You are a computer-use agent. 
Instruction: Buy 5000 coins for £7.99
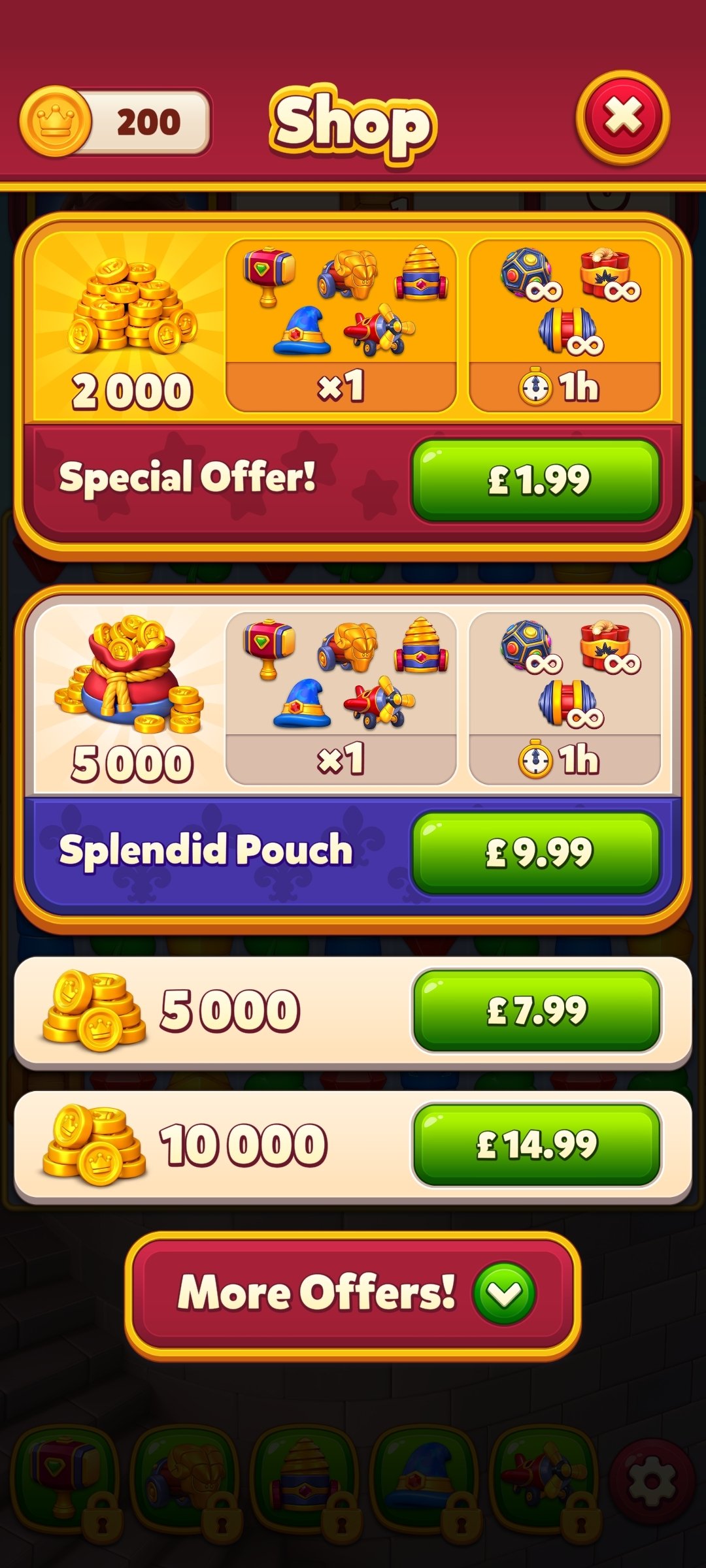coord(536,1011)
